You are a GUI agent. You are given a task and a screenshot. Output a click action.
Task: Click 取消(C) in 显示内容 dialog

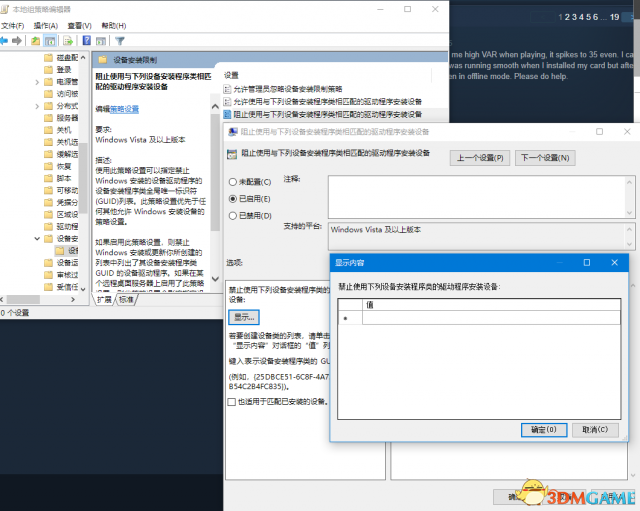coord(595,429)
